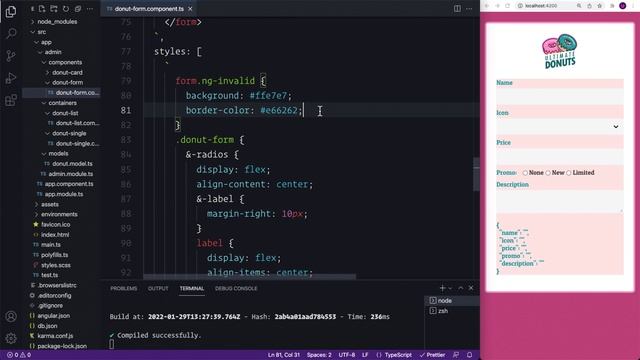Close the terminal panel
The height and width of the screenshot is (360, 640).
point(471,288)
